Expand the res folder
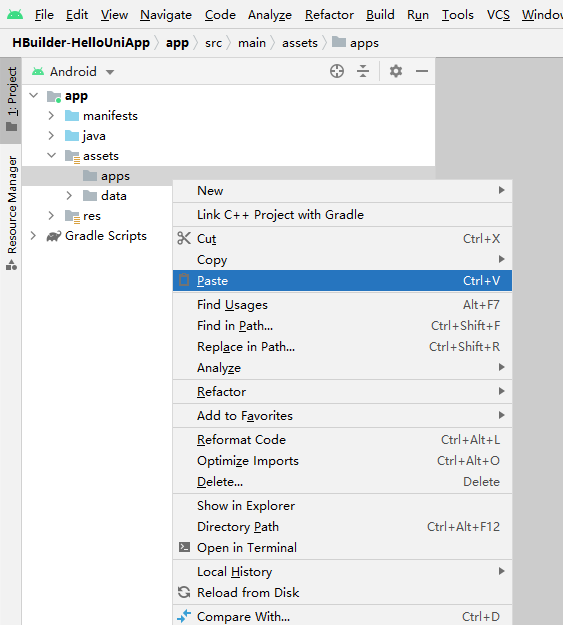The width and height of the screenshot is (563, 625). click(51, 216)
